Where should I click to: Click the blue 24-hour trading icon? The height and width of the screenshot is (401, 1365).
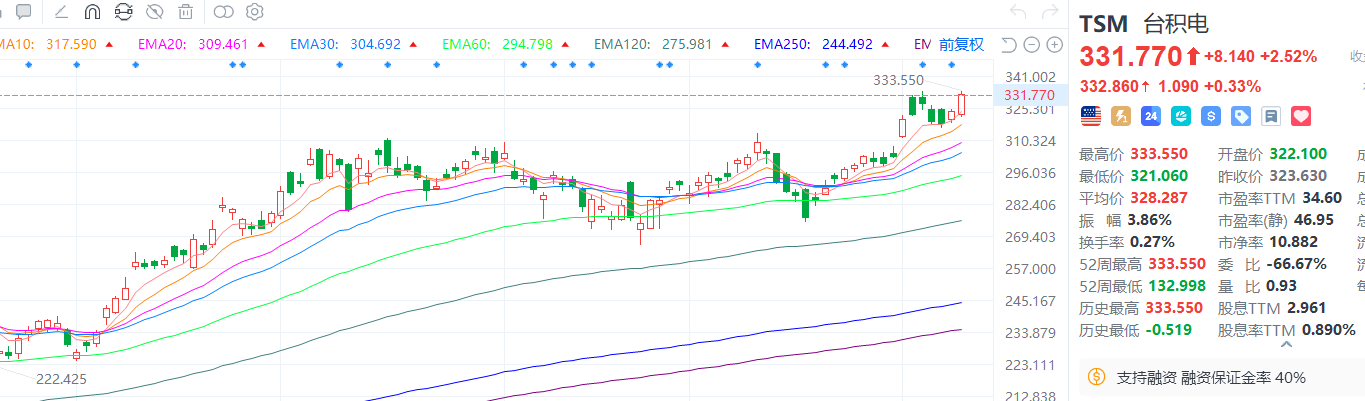(x=1151, y=116)
